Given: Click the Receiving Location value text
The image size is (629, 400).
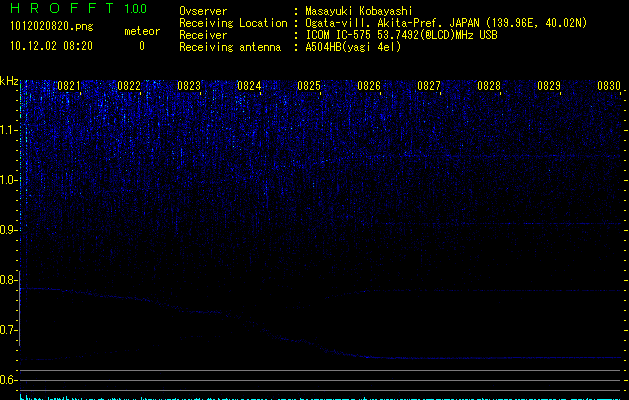Looking at the screenshot, I should coord(446,23).
